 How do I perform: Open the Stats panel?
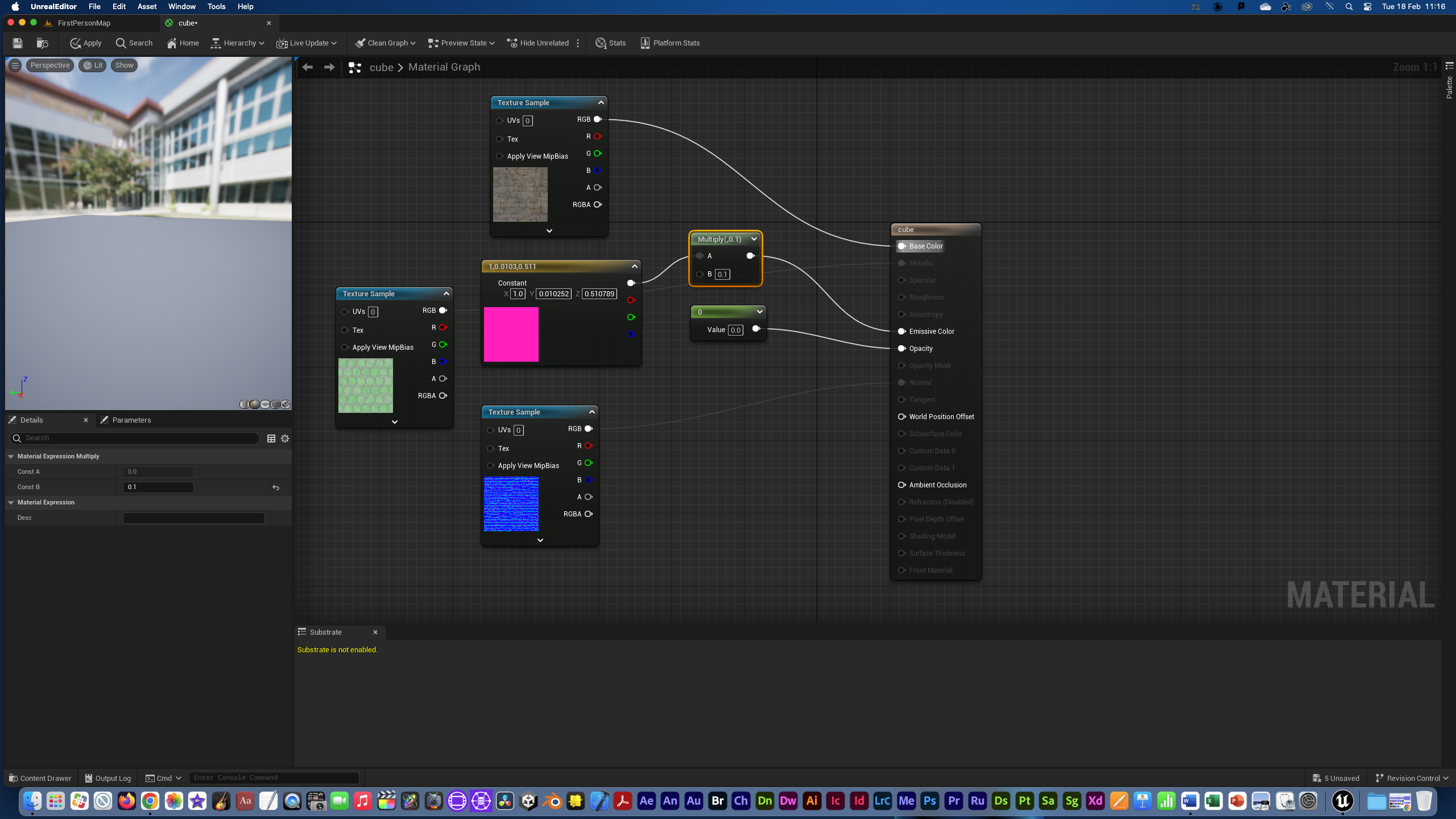click(610, 43)
